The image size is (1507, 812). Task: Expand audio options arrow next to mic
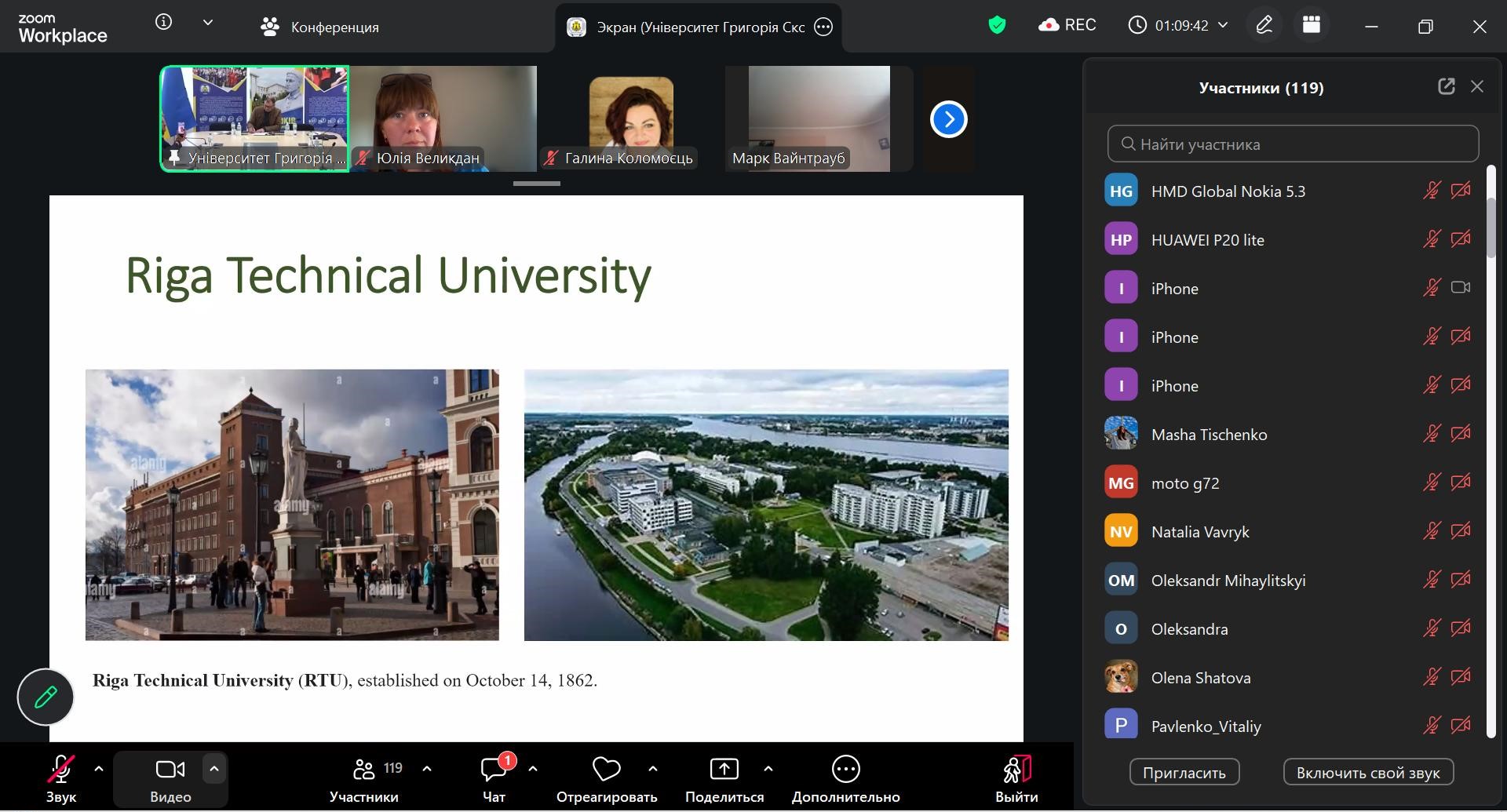(x=99, y=769)
